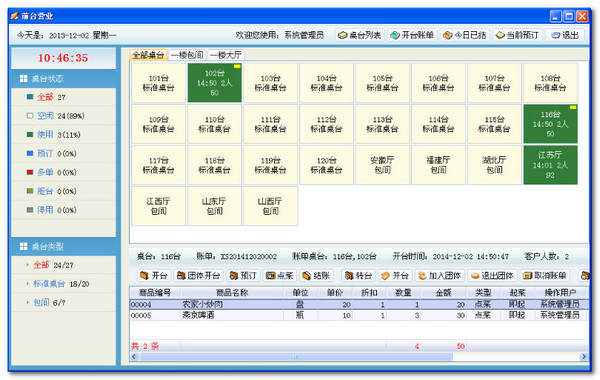
Task: Click the horizontal scrollbar's left arrow
Action: pyautogui.click(x=134, y=357)
